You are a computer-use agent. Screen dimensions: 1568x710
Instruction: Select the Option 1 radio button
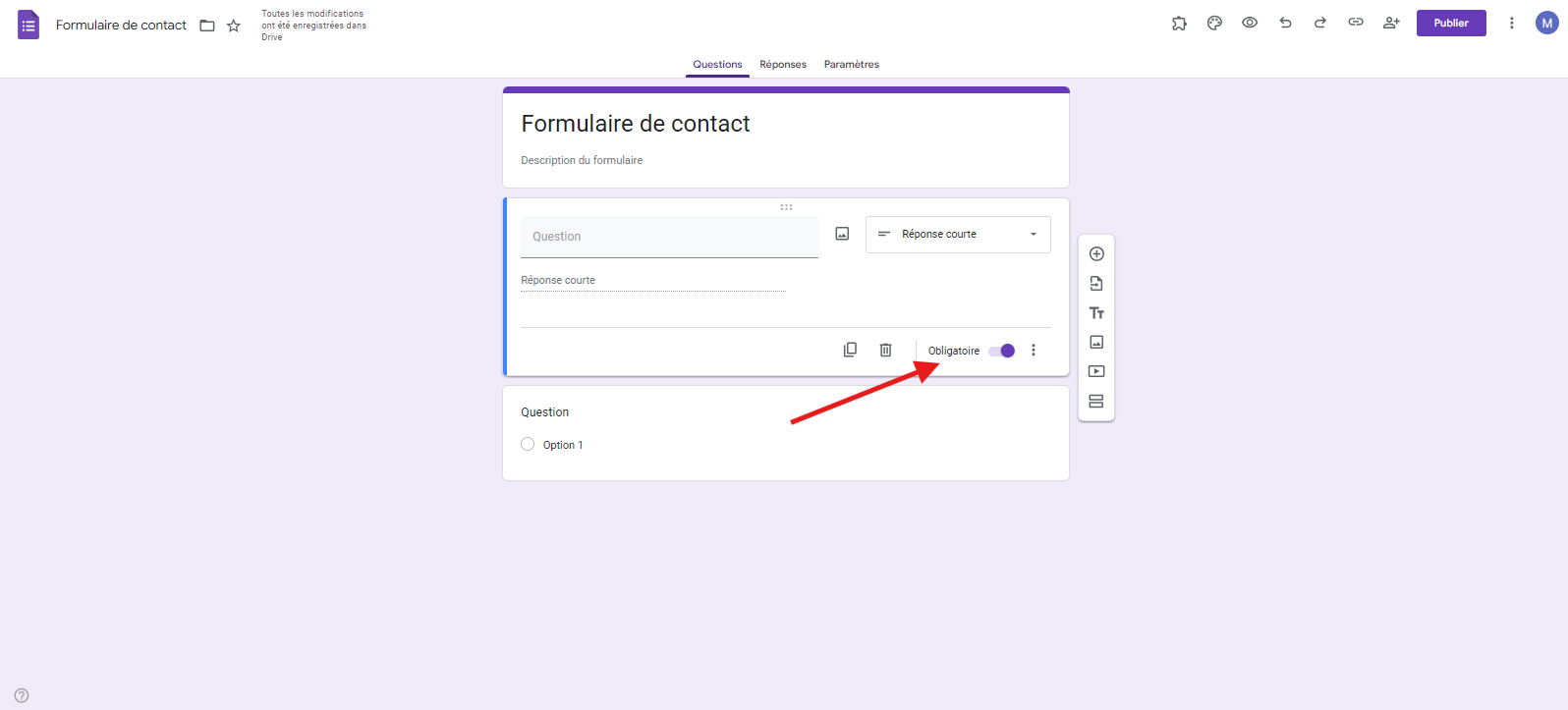pos(528,445)
